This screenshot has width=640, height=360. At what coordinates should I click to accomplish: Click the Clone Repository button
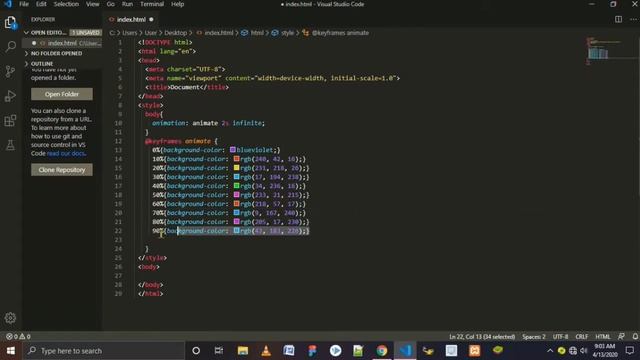(62, 170)
